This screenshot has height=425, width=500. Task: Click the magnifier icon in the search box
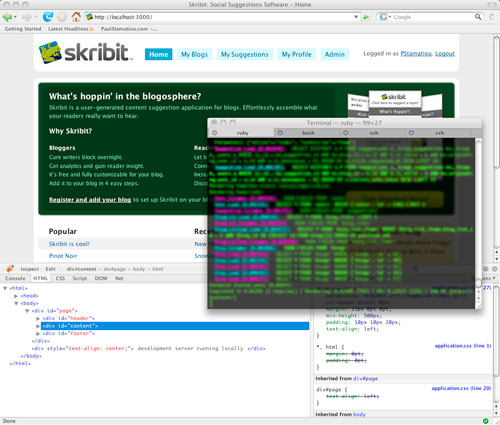[x=478, y=17]
